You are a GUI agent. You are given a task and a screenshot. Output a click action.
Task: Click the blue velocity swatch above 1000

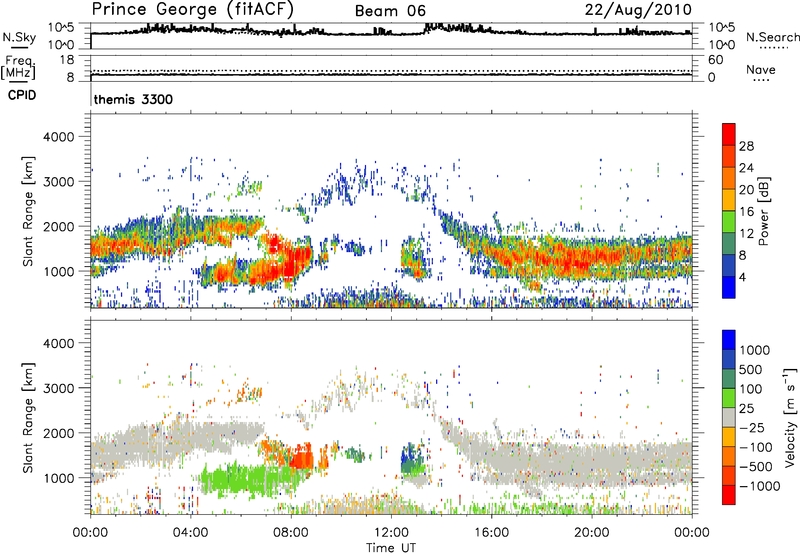tap(729, 340)
